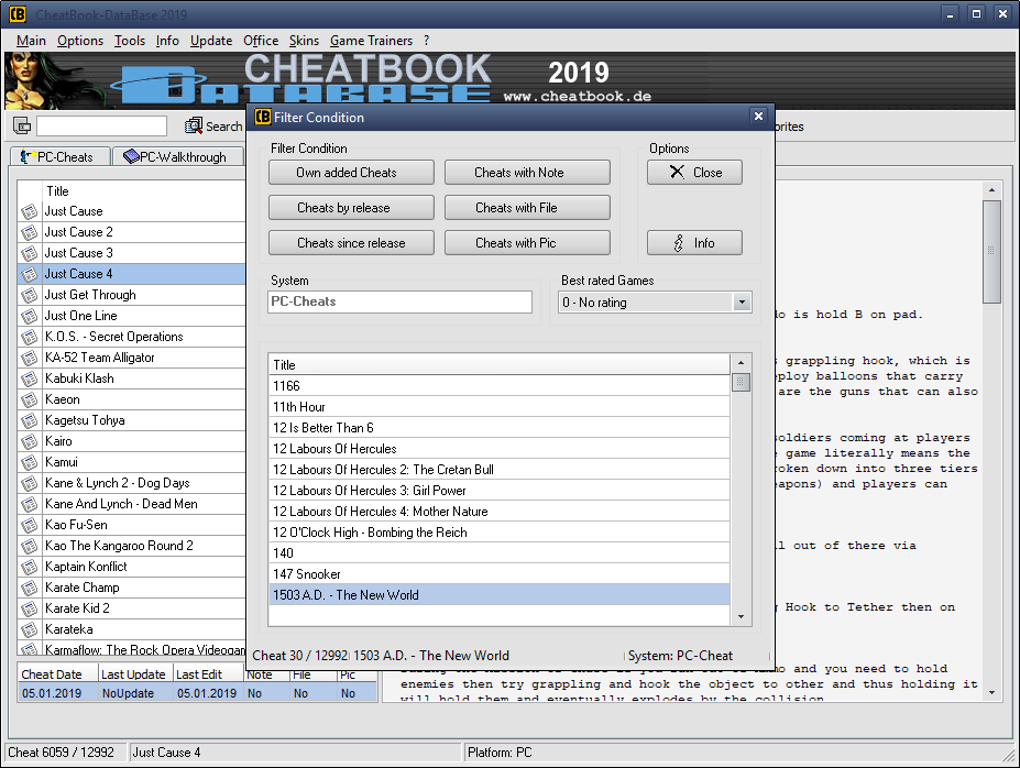This screenshot has width=1020, height=768.
Task: Click the Close button in Options
Action: pos(694,172)
